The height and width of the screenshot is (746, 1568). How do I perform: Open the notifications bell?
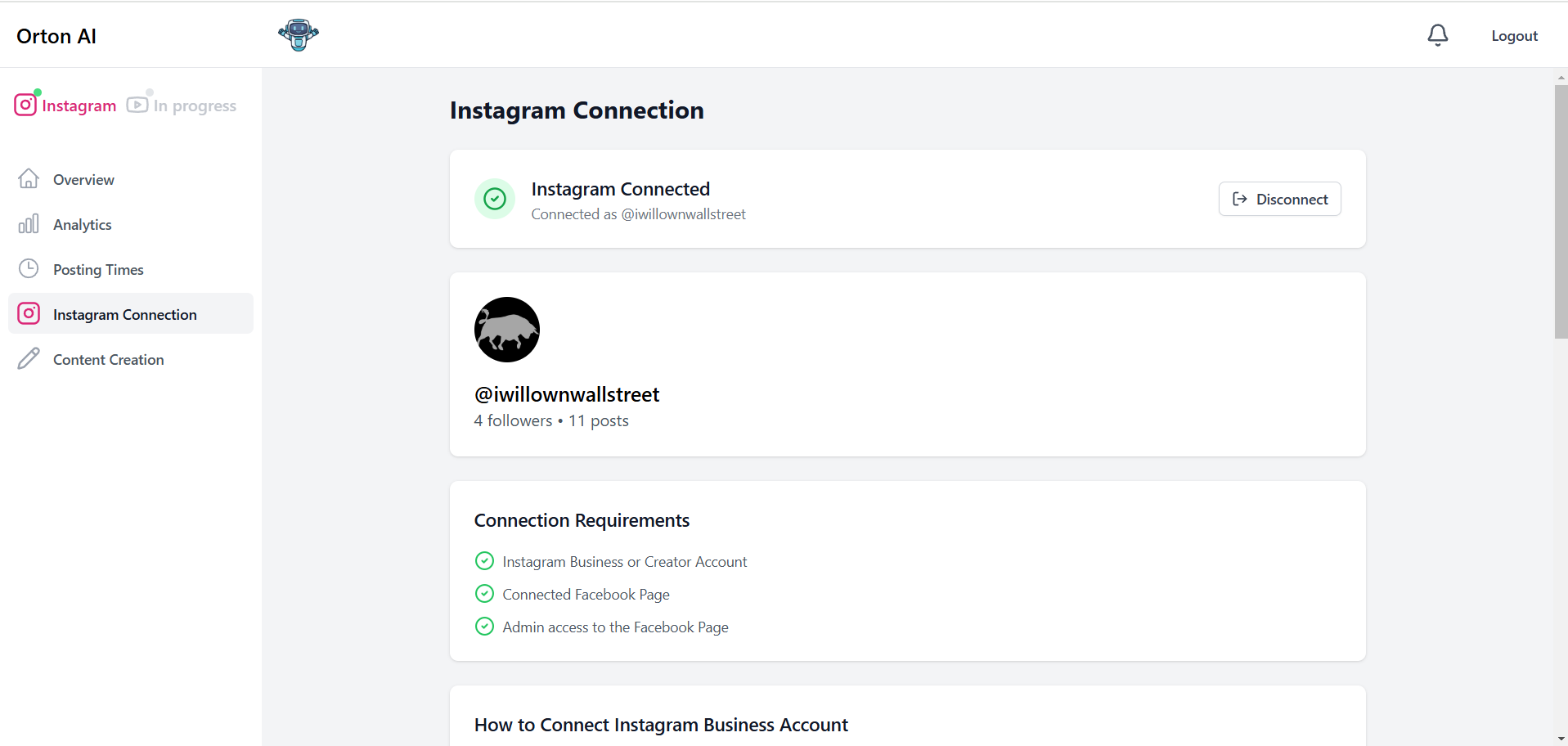point(1437,35)
